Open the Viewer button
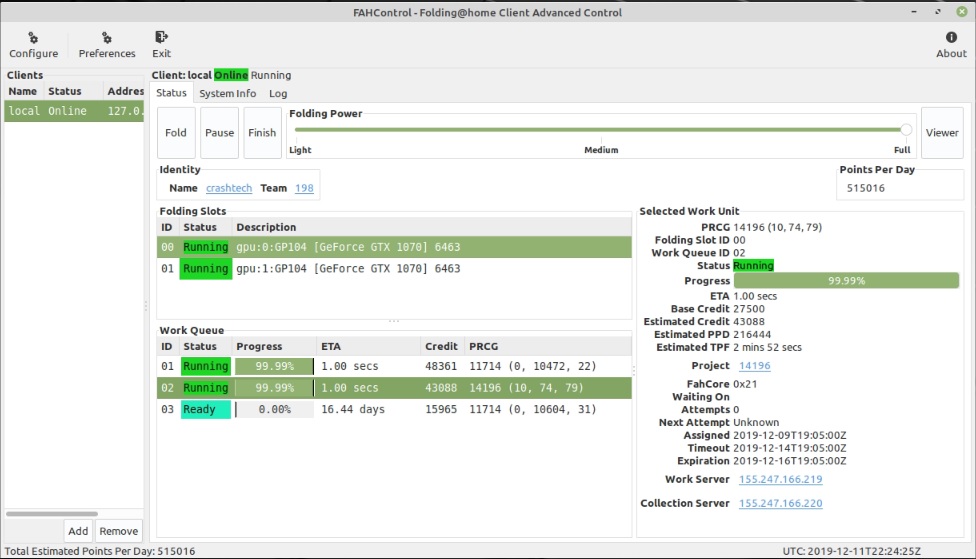The image size is (976, 559). [942, 133]
